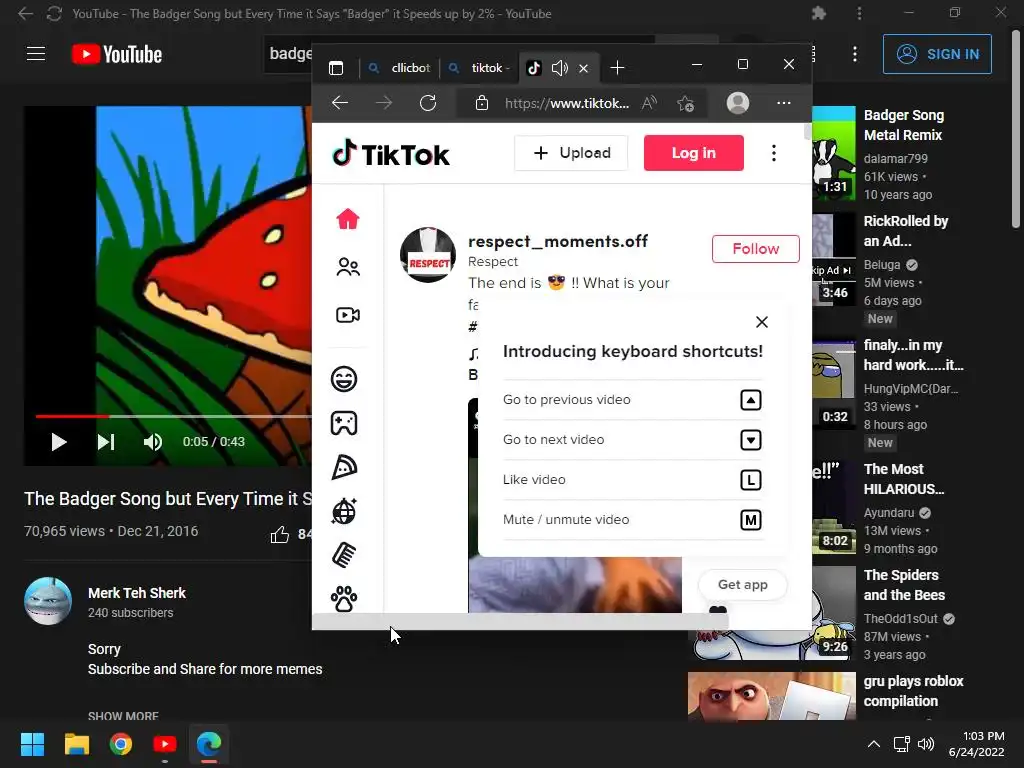
Task: Open Edge settings and more menu
Action: (784, 103)
